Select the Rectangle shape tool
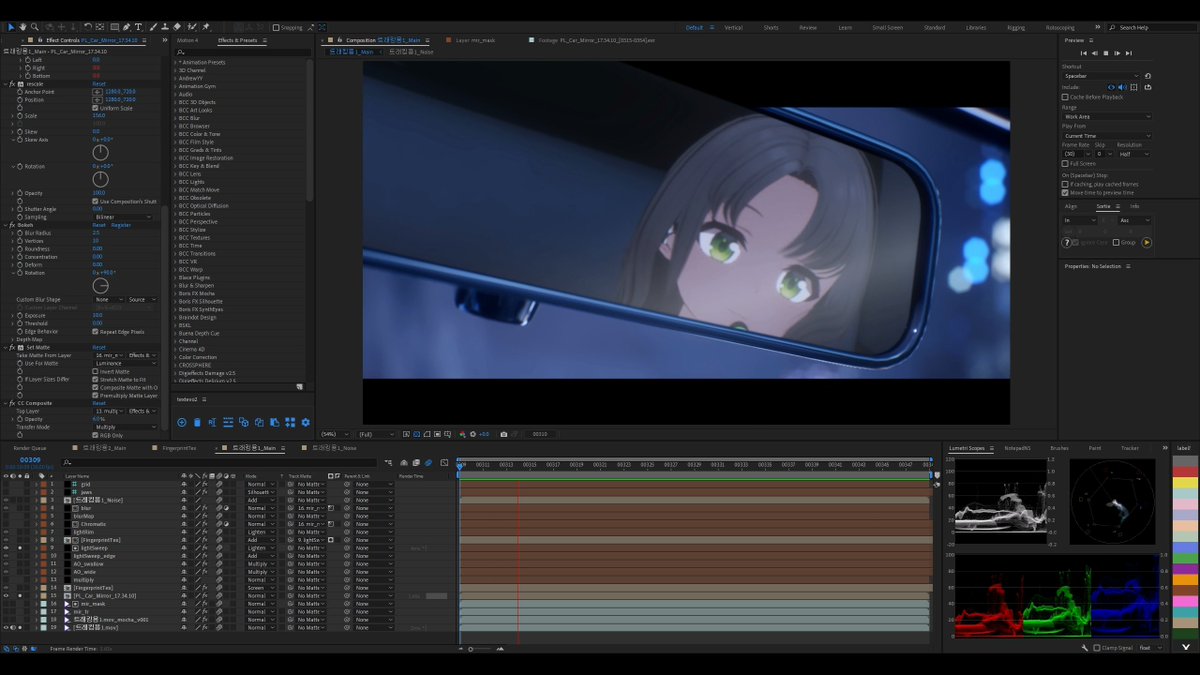 tap(113, 27)
